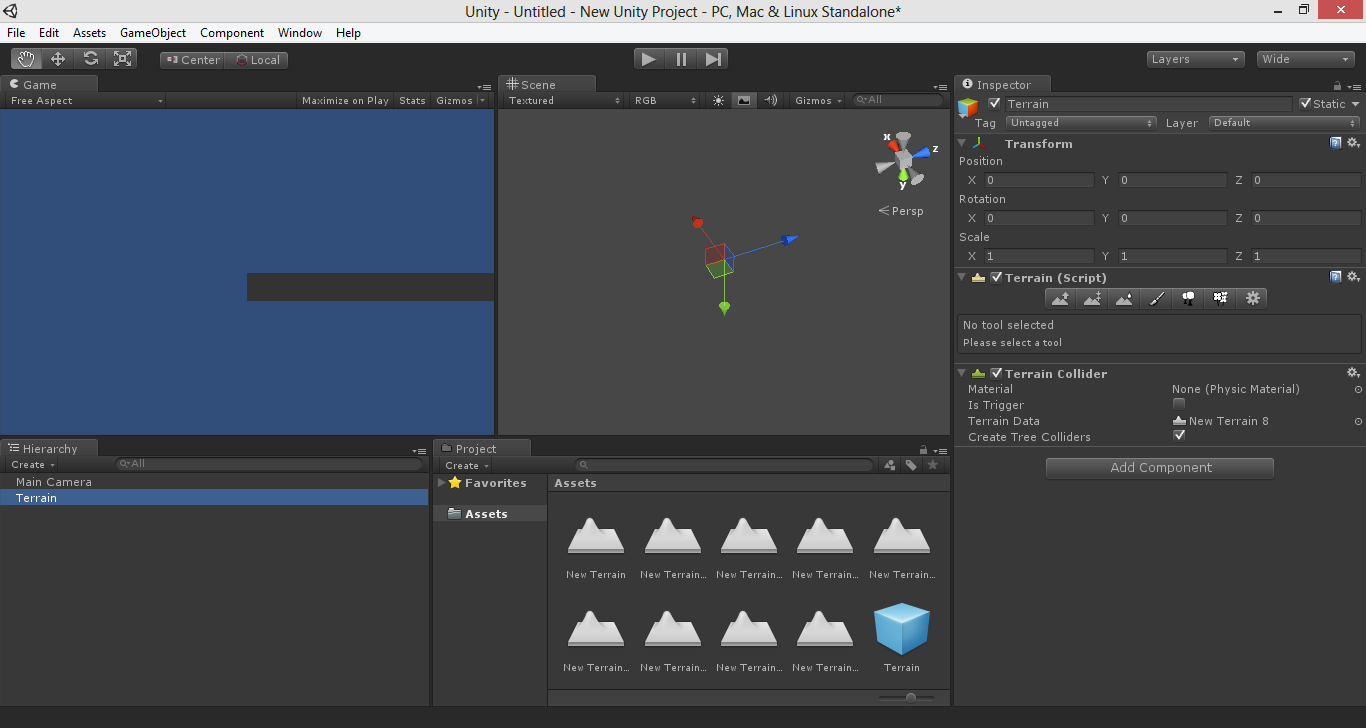
Task: Click the scene orientation gizmo
Action: 904,159
